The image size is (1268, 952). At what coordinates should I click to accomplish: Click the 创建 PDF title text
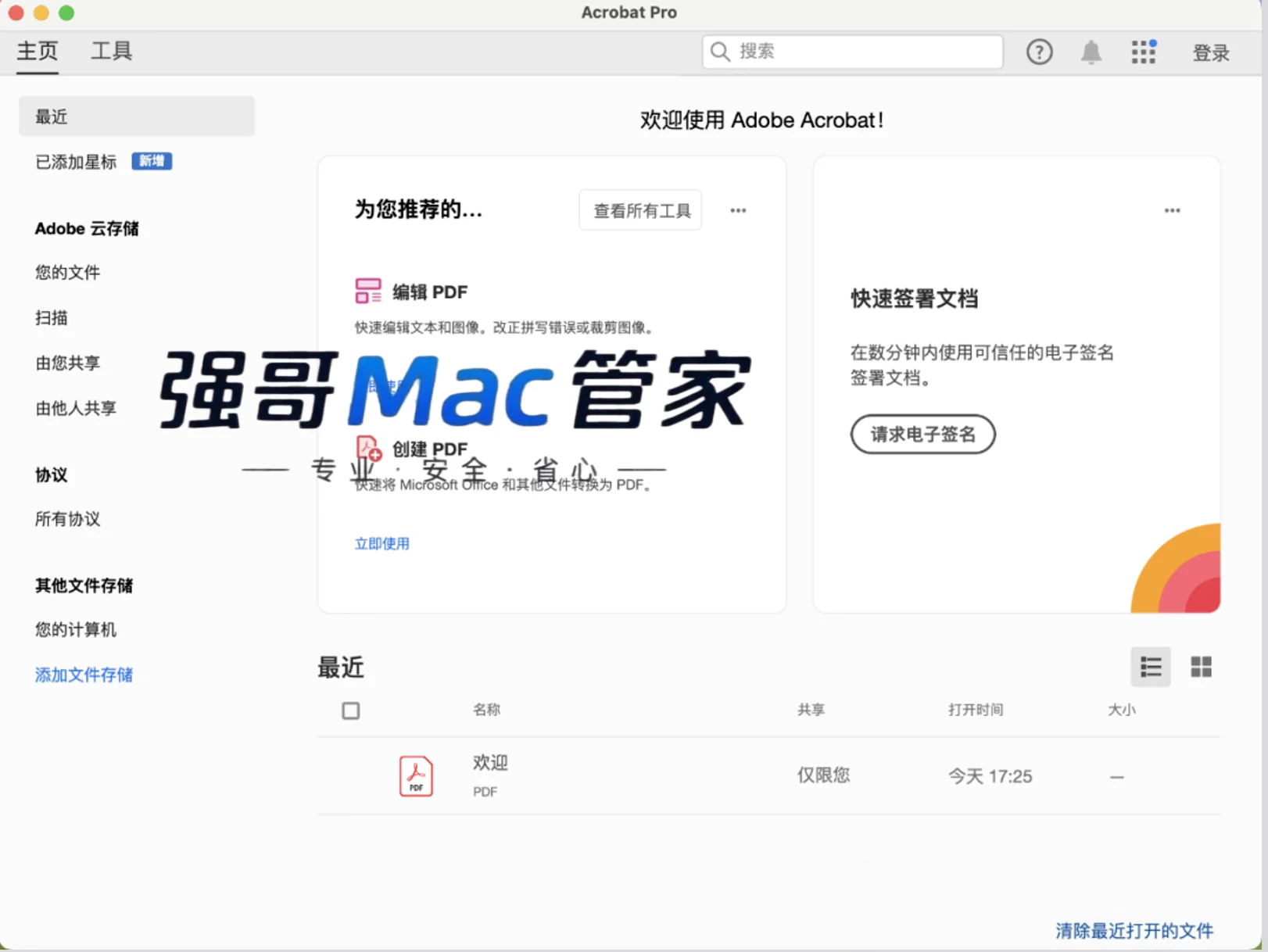pyautogui.click(x=430, y=449)
